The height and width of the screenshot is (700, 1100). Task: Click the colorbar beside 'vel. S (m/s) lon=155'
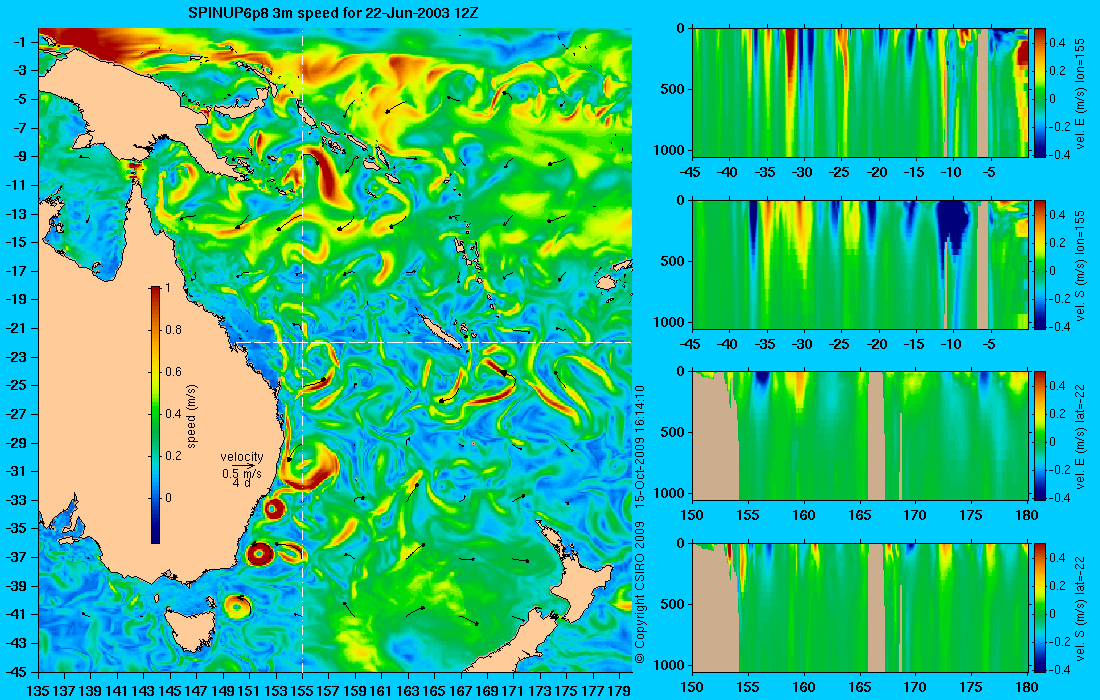[x=1040, y=264]
